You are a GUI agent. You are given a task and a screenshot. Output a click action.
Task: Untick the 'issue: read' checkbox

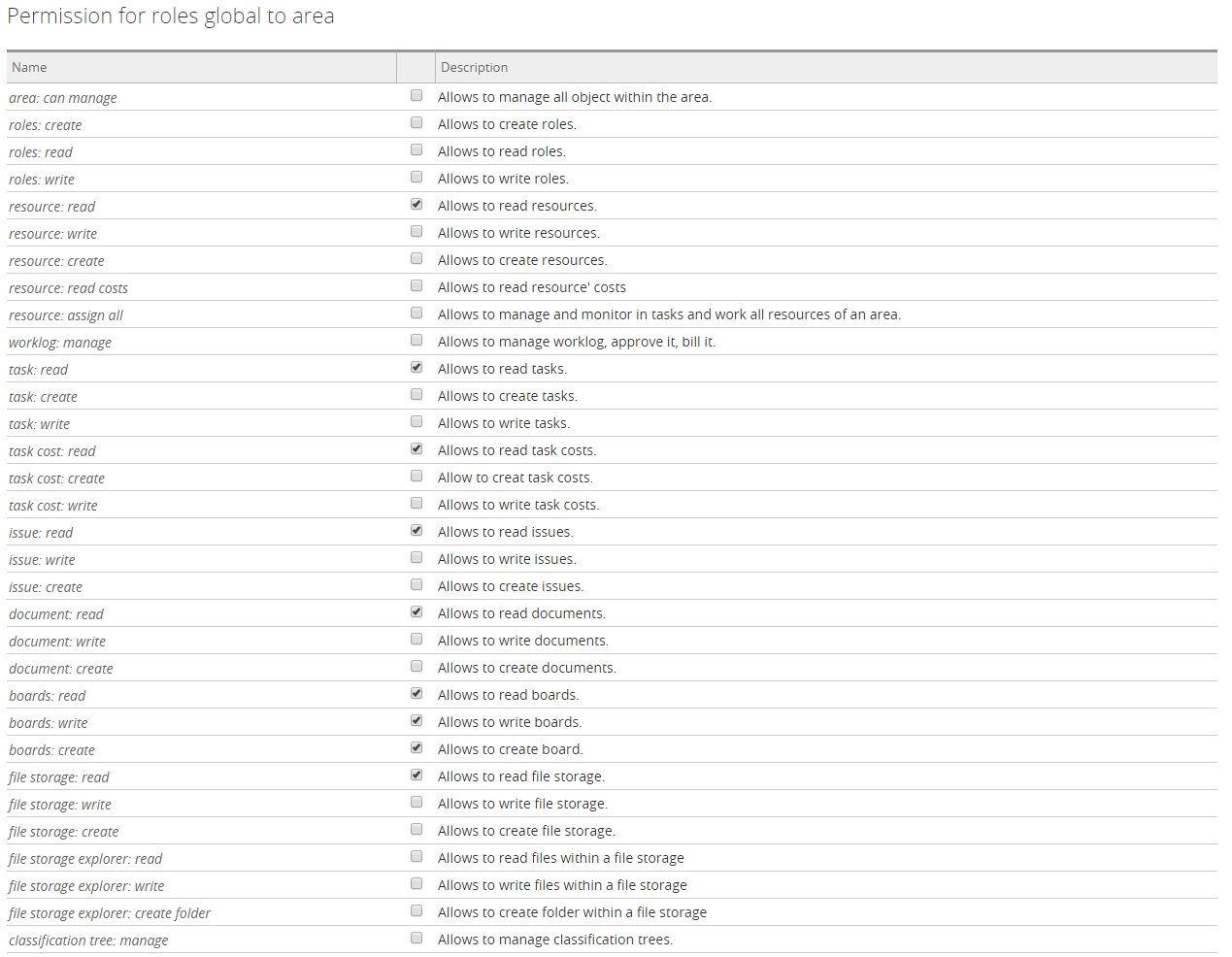click(x=416, y=531)
